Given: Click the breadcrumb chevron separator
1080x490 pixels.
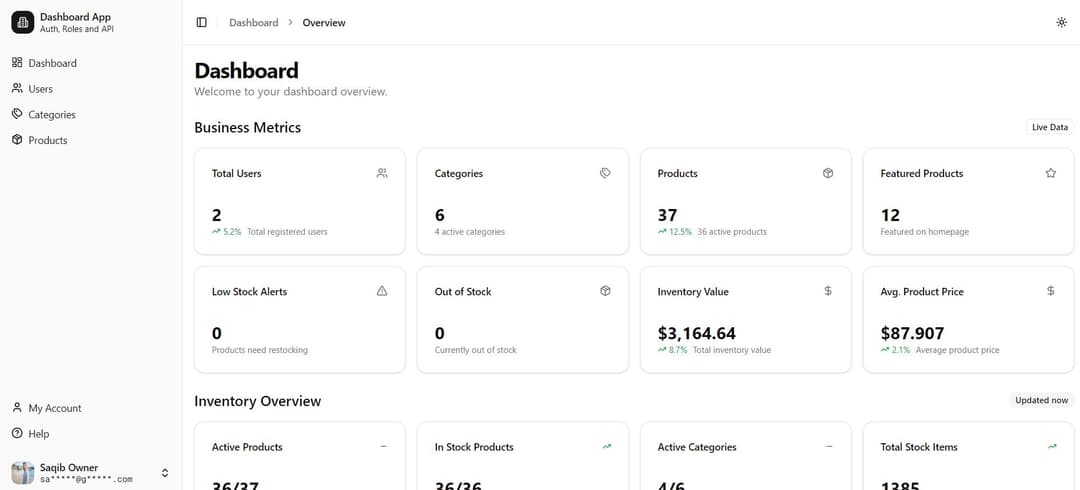Looking at the screenshot, I should tap(290, 23).
